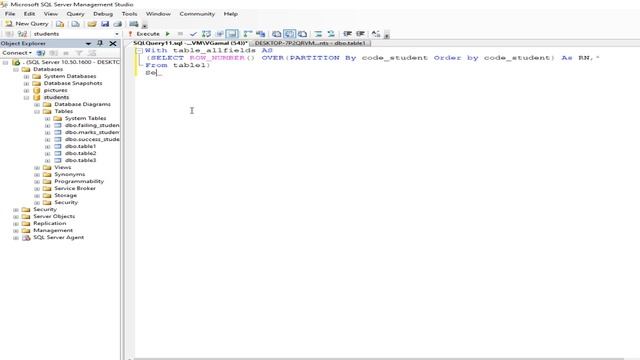Collapse the students database node
This screenshot has width=640, height=360.
tap(27, 98)
